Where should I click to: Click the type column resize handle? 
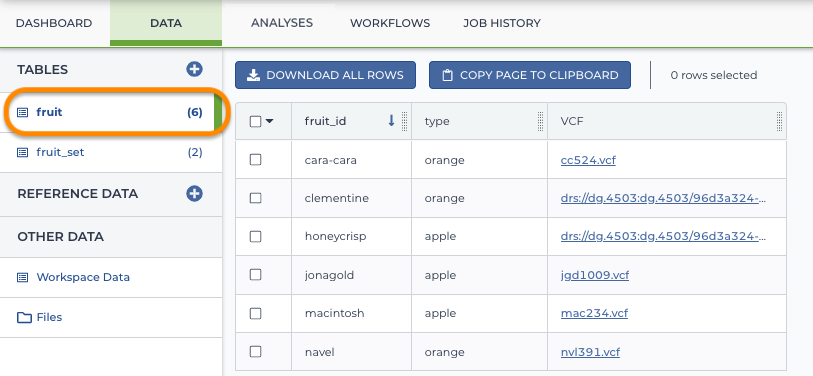541,121
